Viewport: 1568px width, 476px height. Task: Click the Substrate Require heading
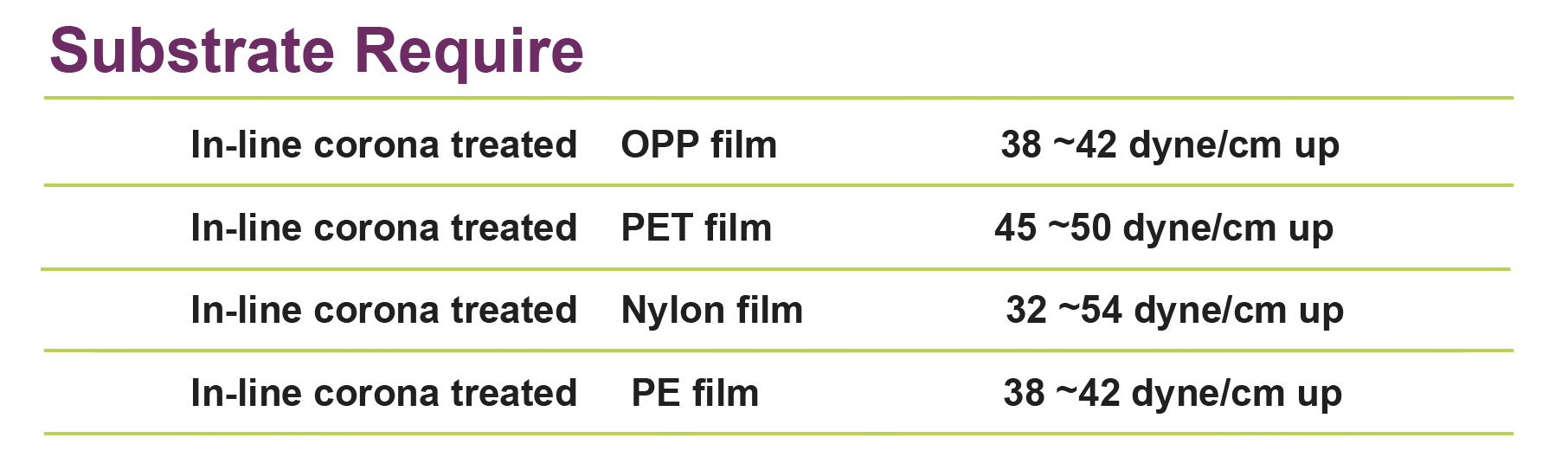(317, 52)
